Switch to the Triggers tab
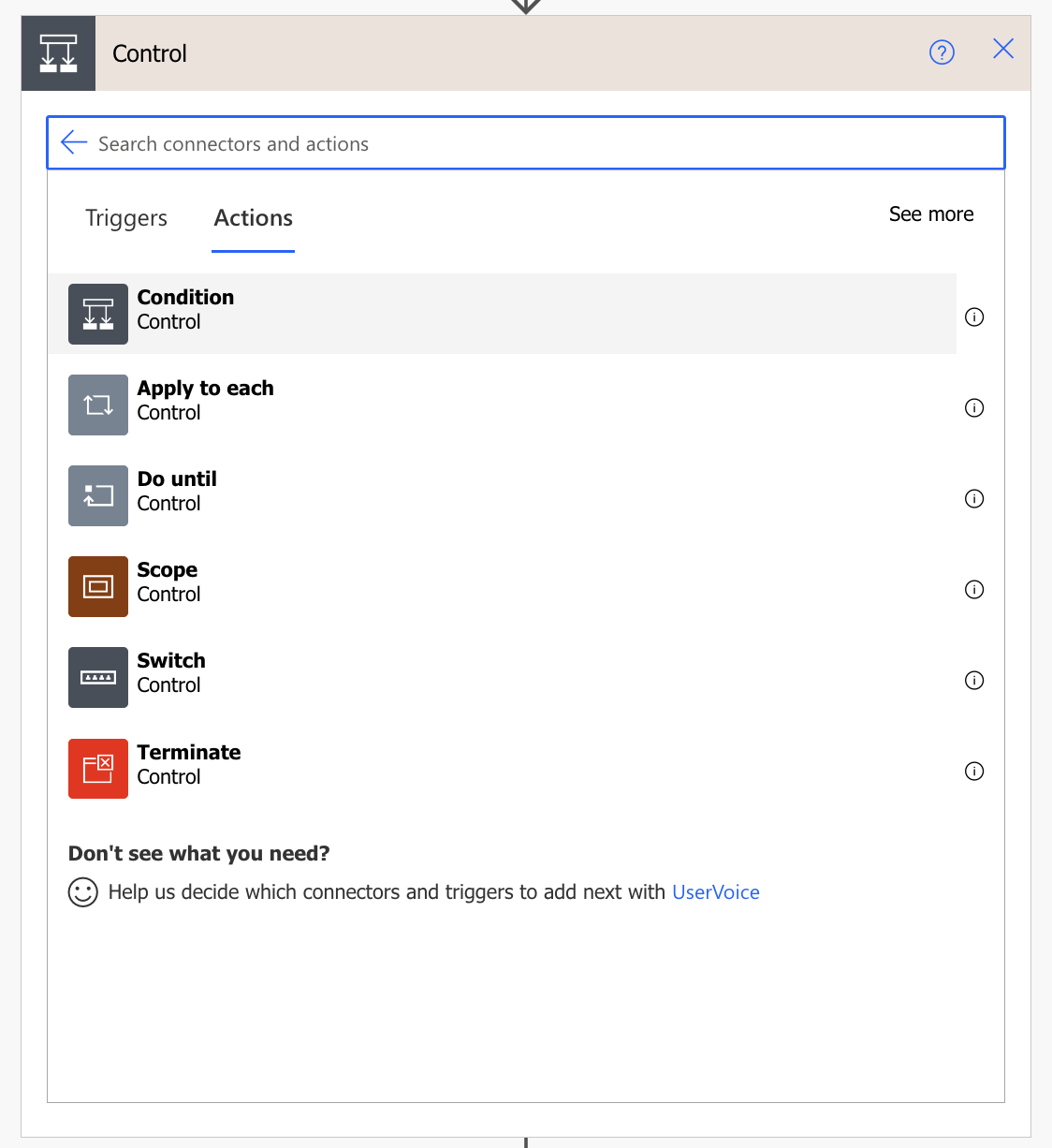Viewport: 1052px width, 1148px height. pyautogui.click(x=126, y=218)
